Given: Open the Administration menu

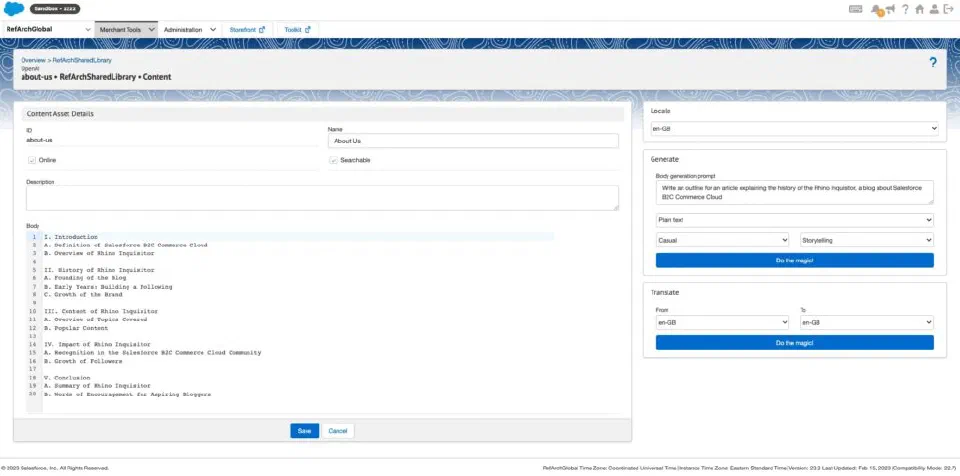Looking at the screenshot, I should tap(189, 29).
